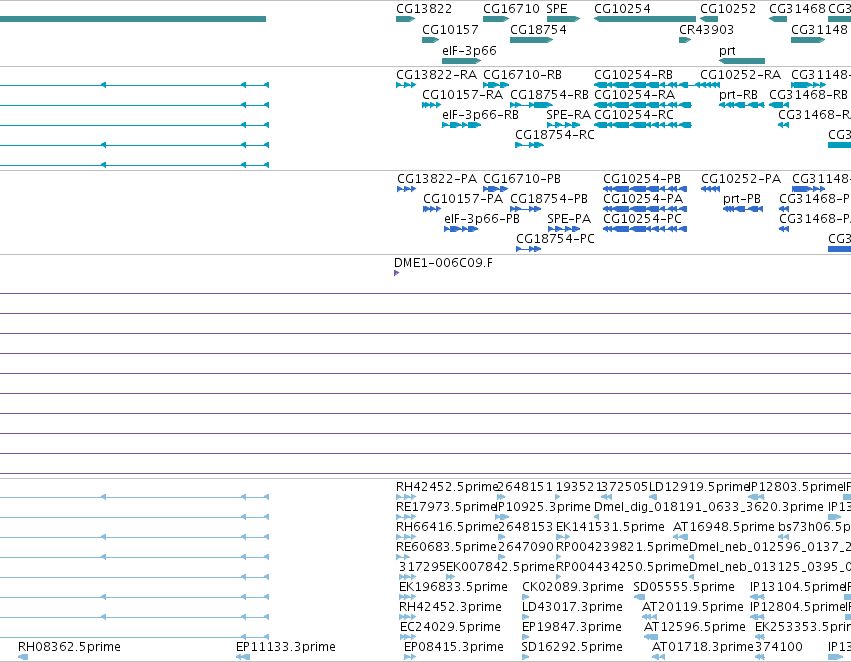851x662 pixels.
Task: Click the CG18754 gene label
Action: 538,29
